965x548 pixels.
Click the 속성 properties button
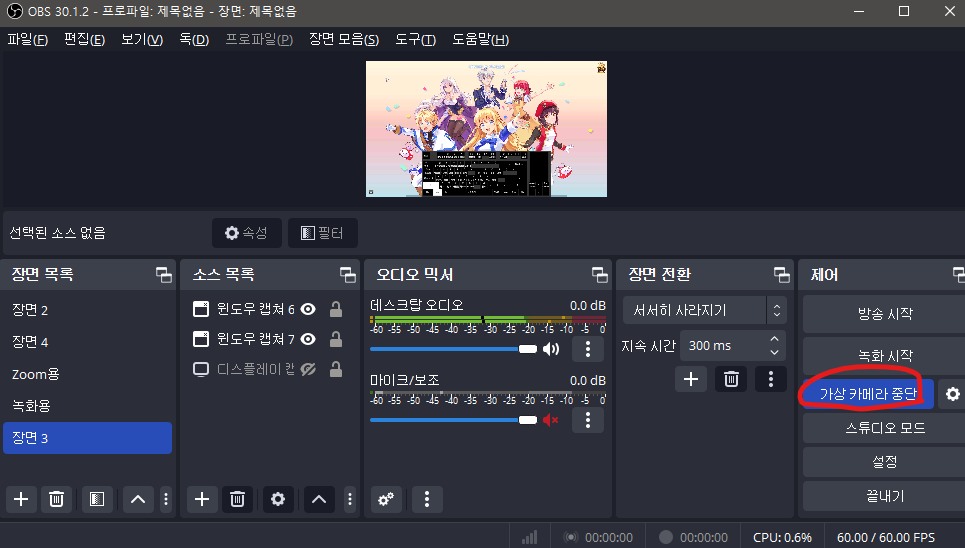click(x=246, y=233)
